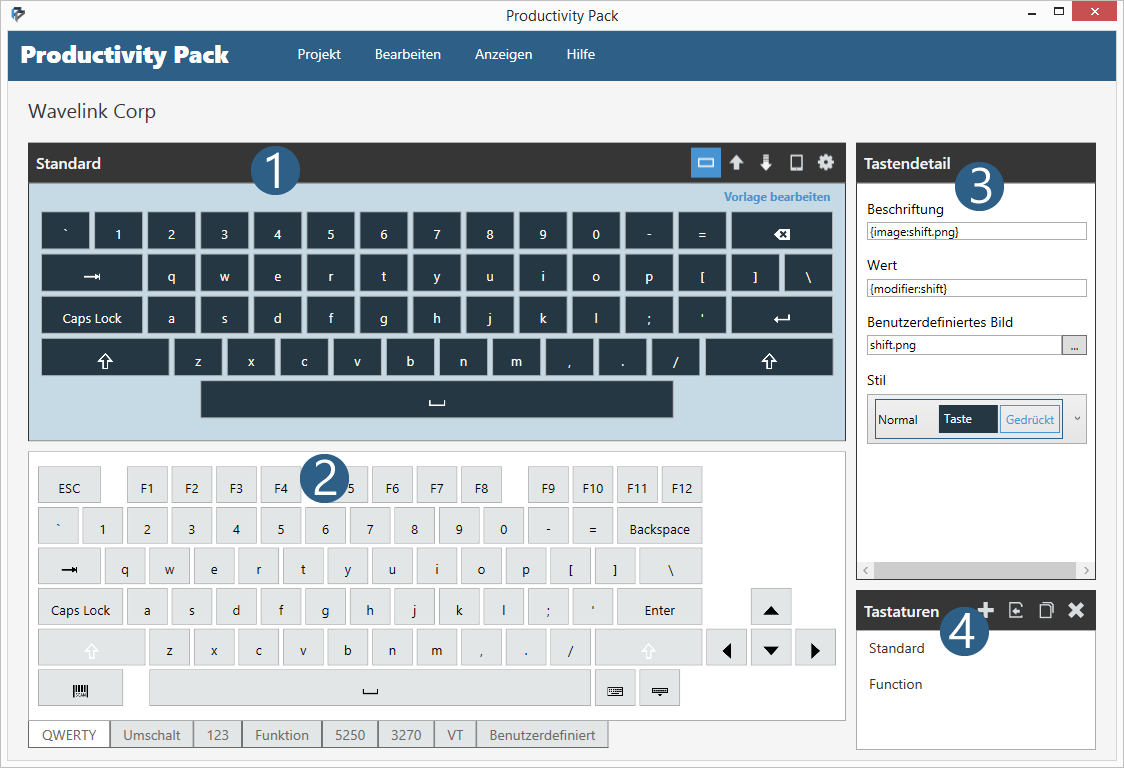Import a keyboard in the Tastaturen panel

point(1016,610)
